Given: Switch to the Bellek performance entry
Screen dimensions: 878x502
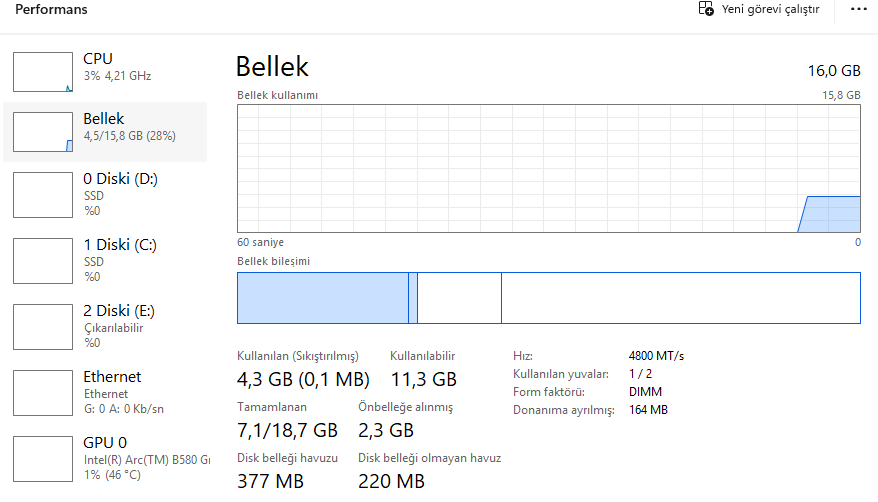Looking at the screenshot, I should coord(105,132).
